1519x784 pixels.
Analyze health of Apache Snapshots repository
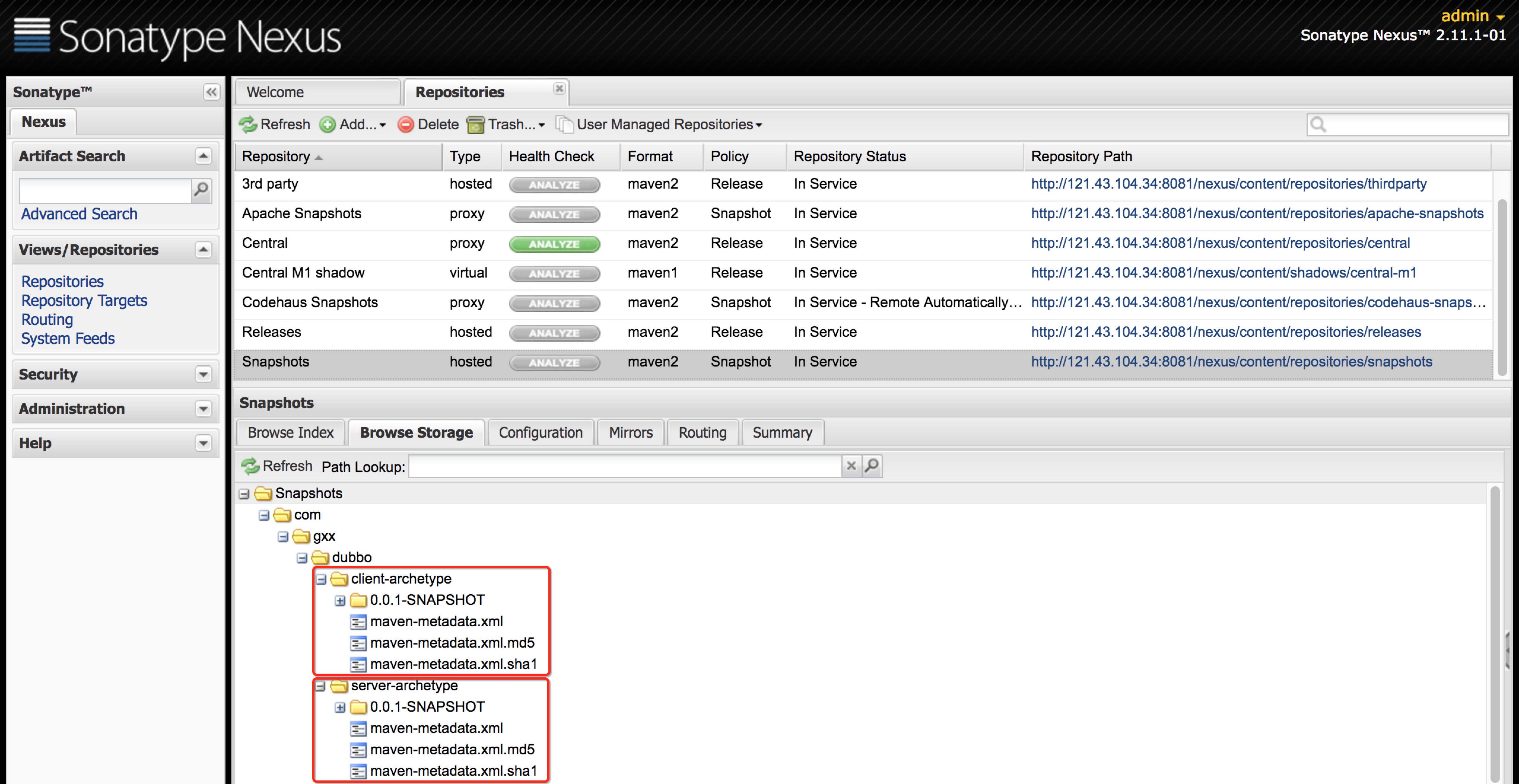point(554,214)
